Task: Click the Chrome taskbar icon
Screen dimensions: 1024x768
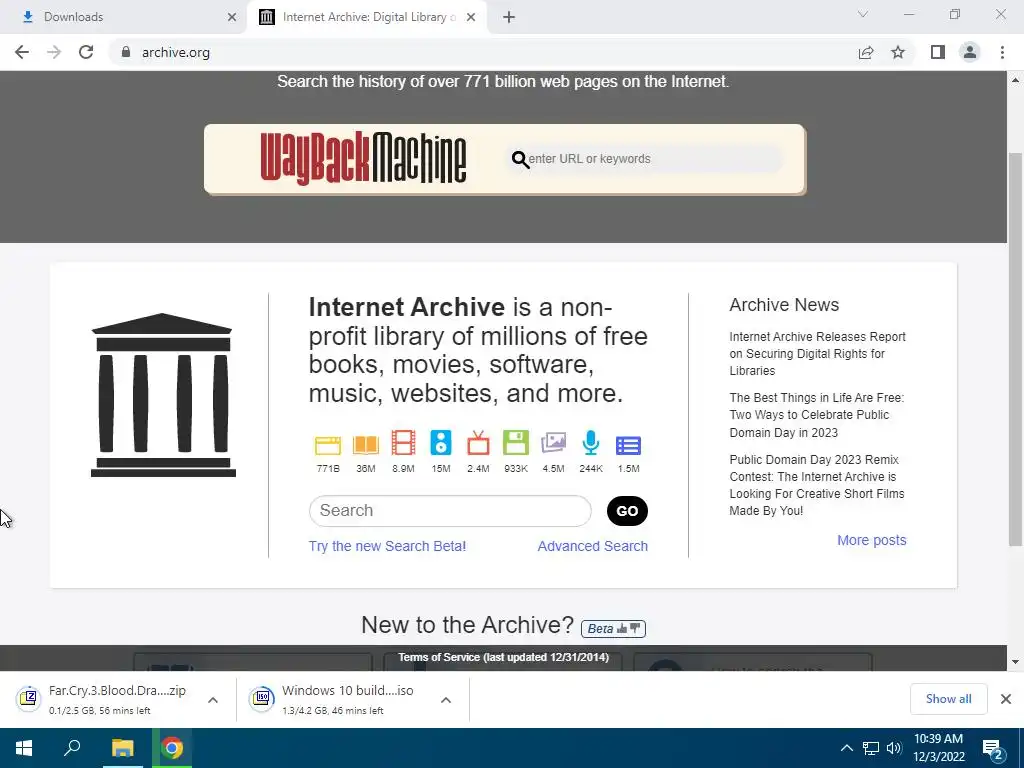Action: point(172,748)
